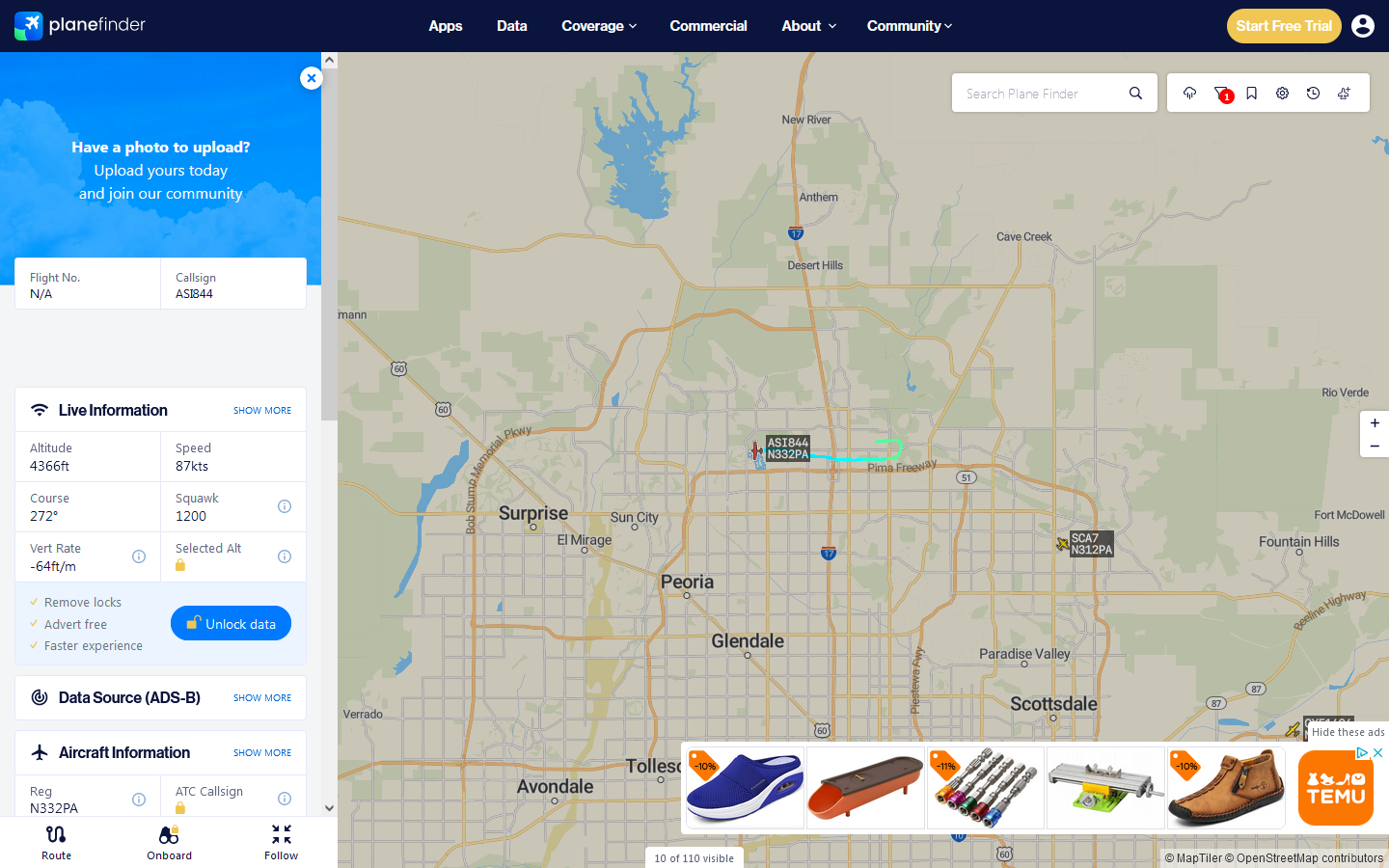
Task: Click the search magnifier icon
Action: (x=1135, y=94)
